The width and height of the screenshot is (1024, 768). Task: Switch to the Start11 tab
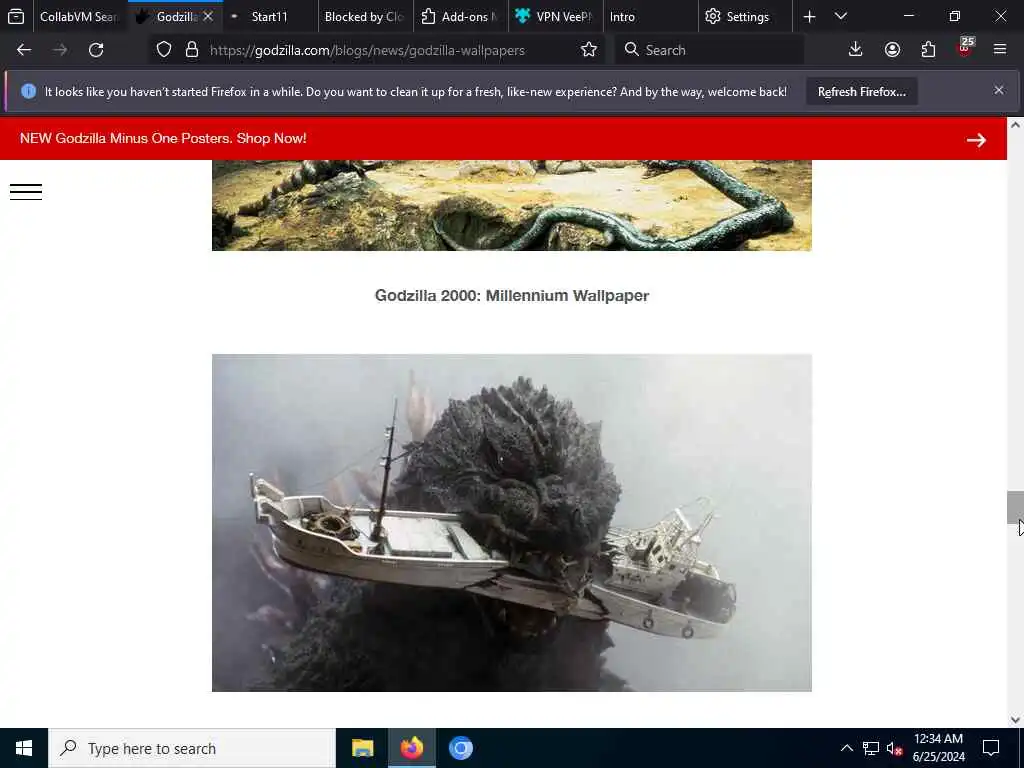click(x=269, y=17)
